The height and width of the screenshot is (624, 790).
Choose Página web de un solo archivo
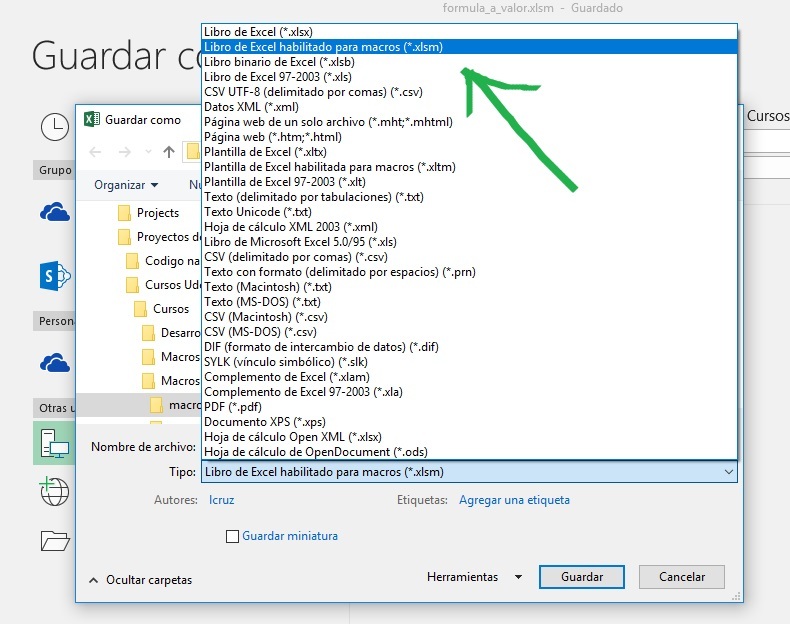coord(469,122)
